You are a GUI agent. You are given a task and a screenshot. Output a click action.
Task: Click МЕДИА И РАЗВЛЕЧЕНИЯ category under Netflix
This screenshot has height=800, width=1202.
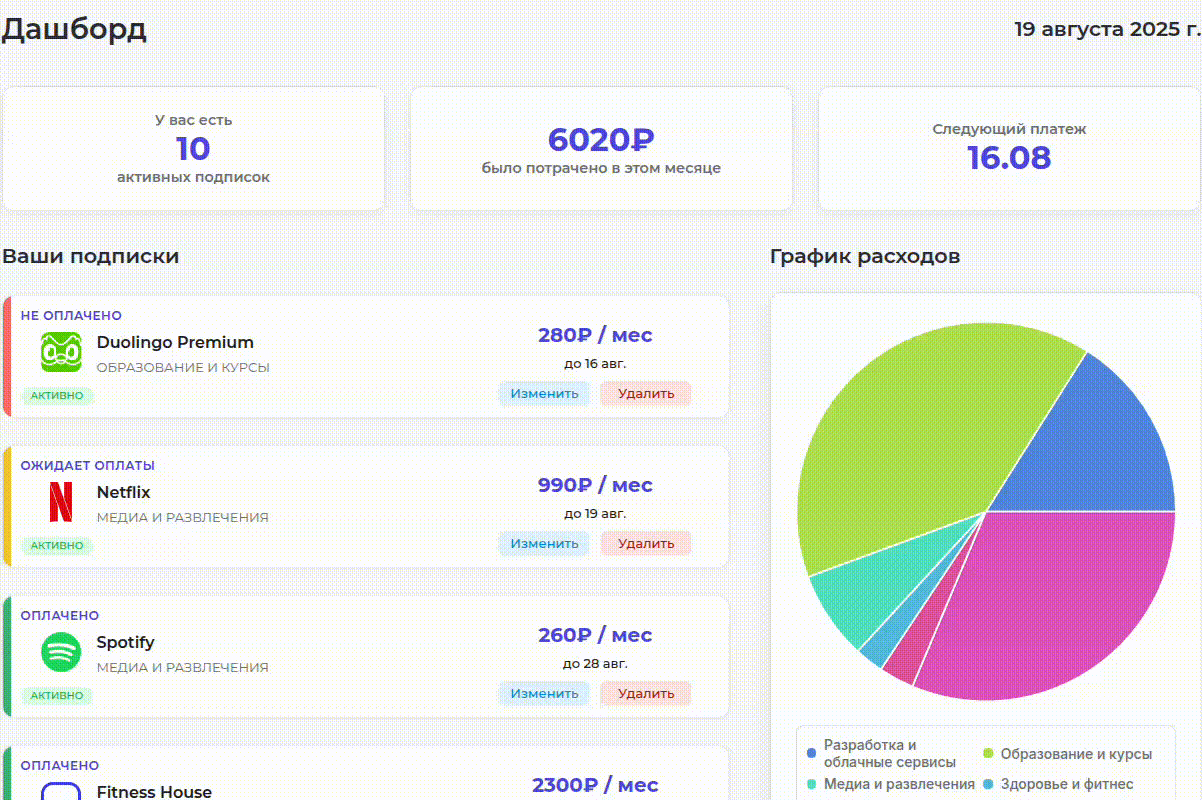coord(183,517)
